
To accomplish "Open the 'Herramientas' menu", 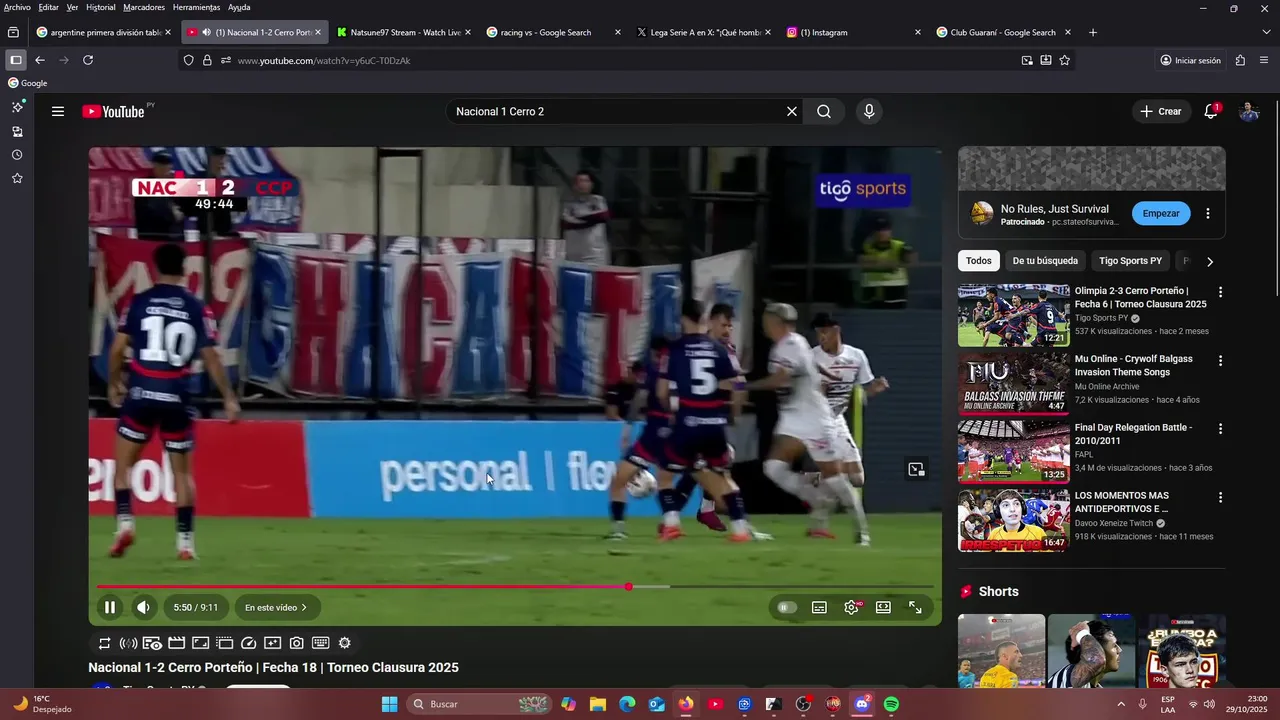I will [196, 7].
